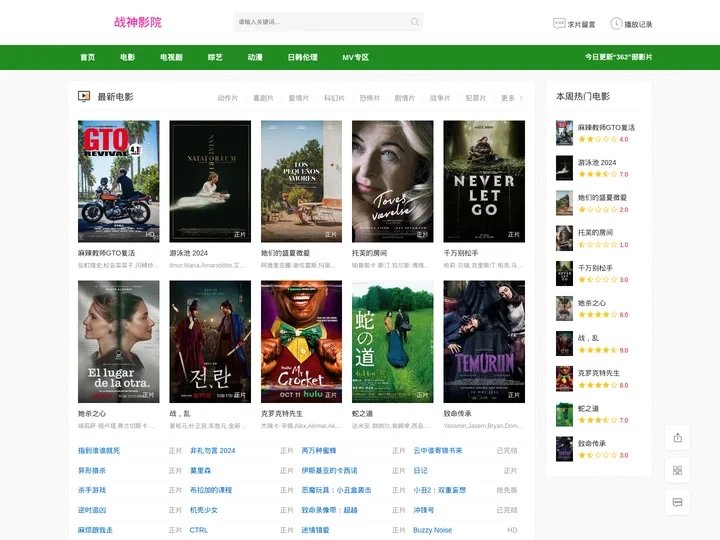The image size is (720, 540).
Task: Filter by 剧情片 category
Action: (405, 98)
